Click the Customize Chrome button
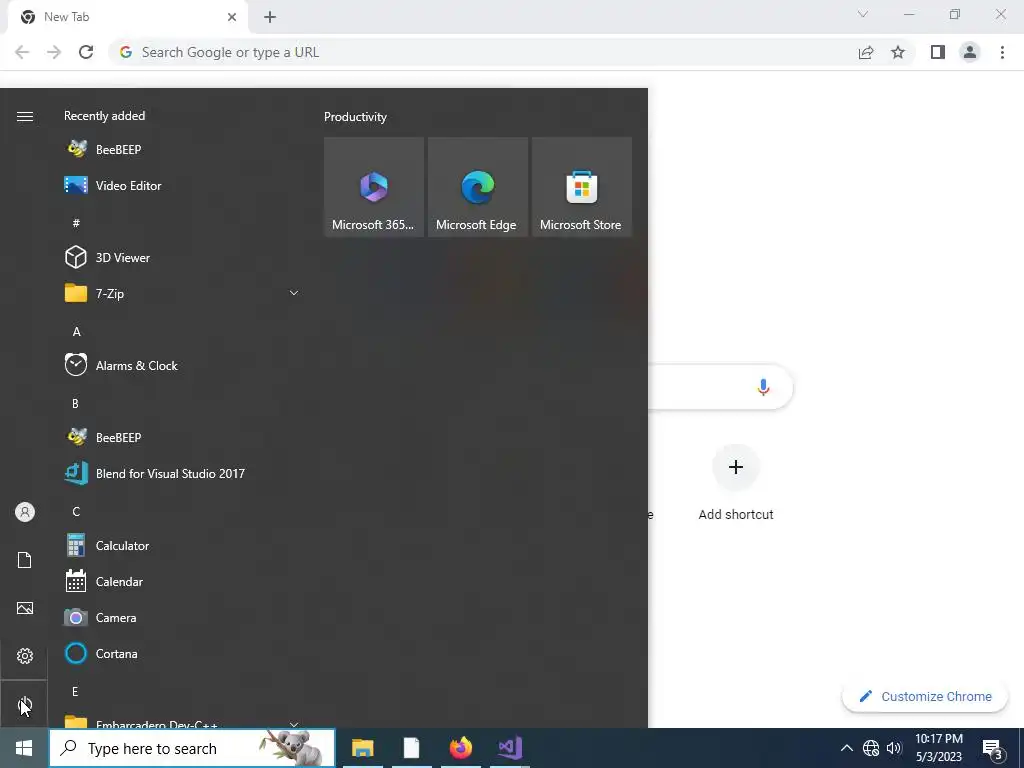Image resolution: width=1024 pixels, height=768 pixels. (x=925, y=696)
